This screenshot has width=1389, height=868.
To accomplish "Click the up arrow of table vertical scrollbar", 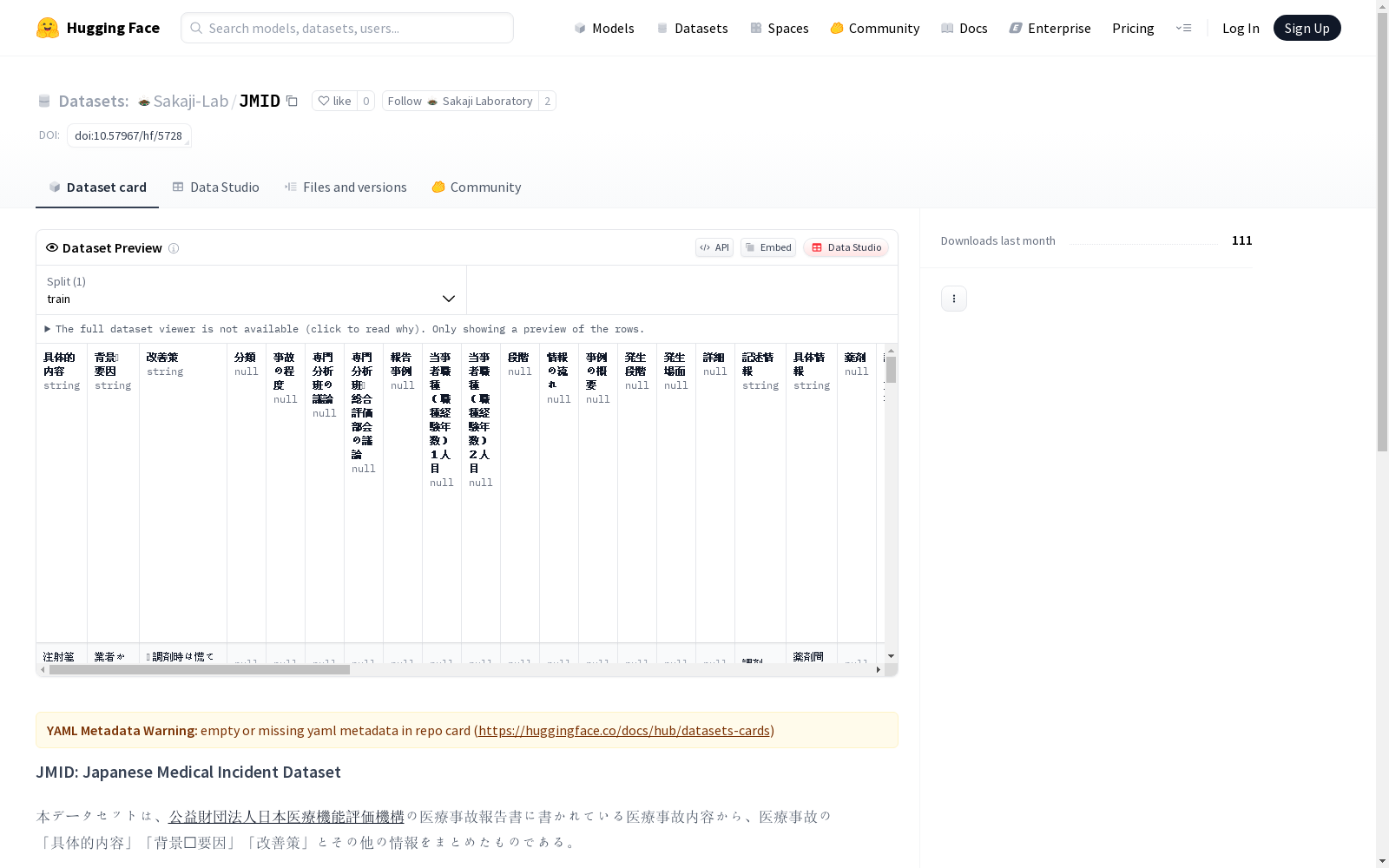I will (891, 351).
